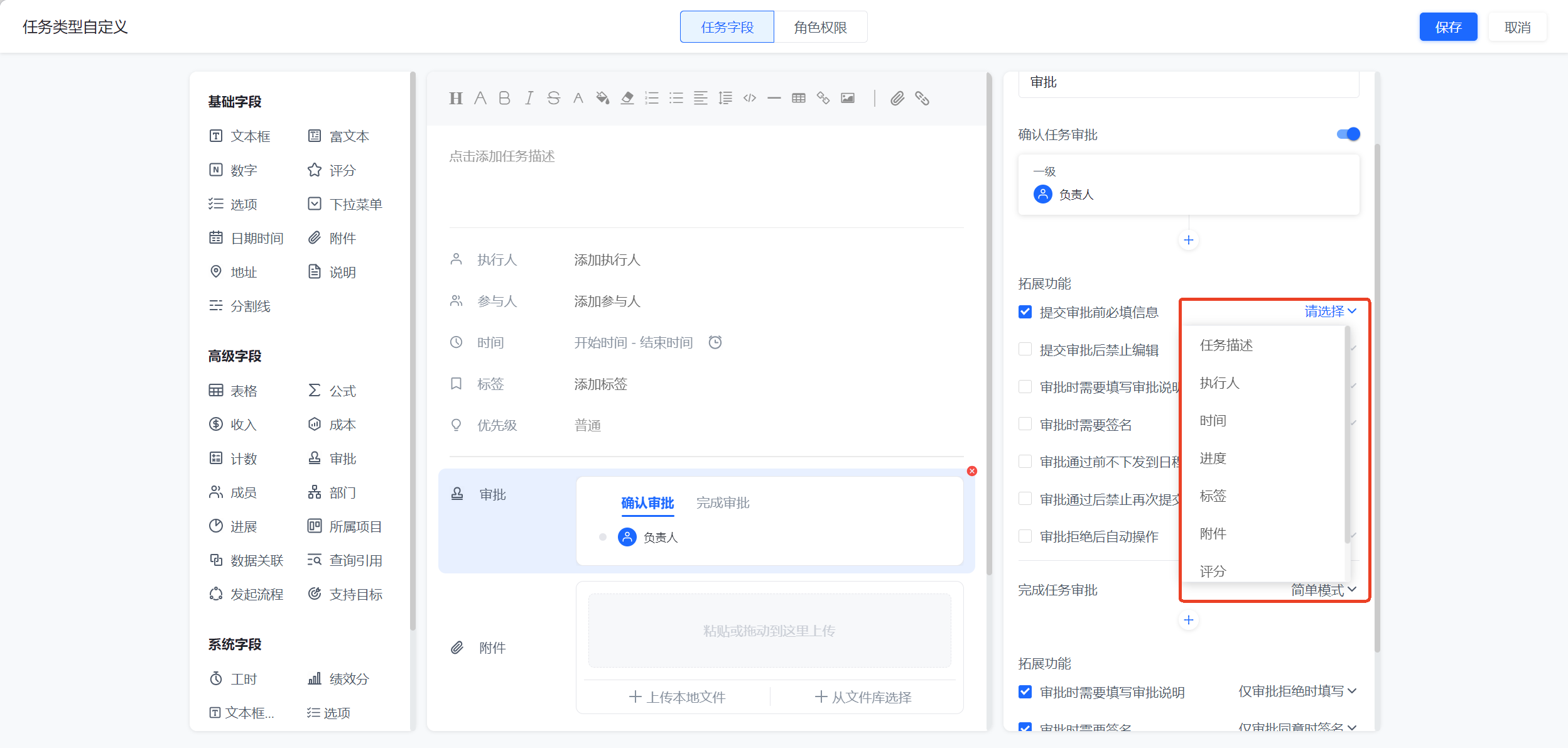The width and height of the screenshot is (1568, 748).
Task: Add the 数据关联 field
Action: [246, 560]
